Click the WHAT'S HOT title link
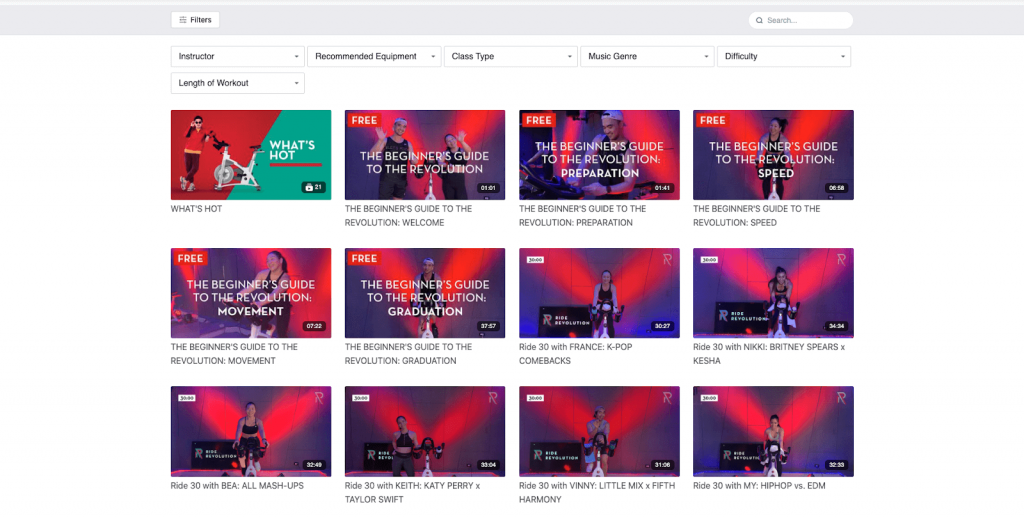This screenshot has height=518, width=1024. pyautogui.click(x=197, y=209)
